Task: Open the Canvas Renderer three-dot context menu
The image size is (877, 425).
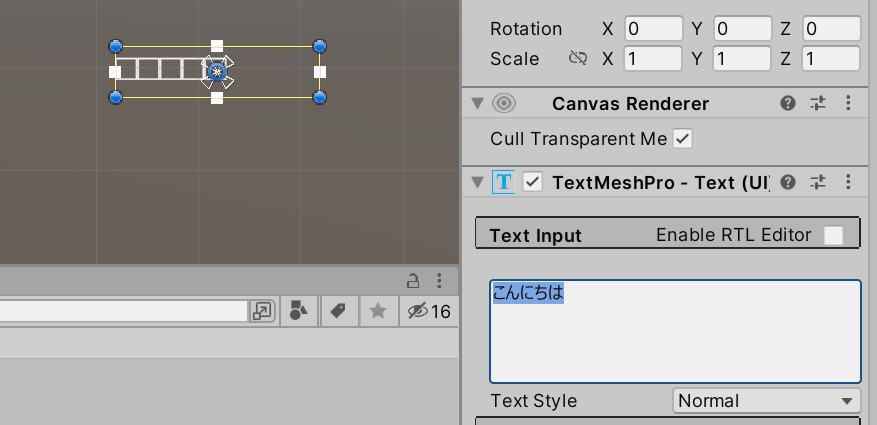Action: click(x=848, y=103)
